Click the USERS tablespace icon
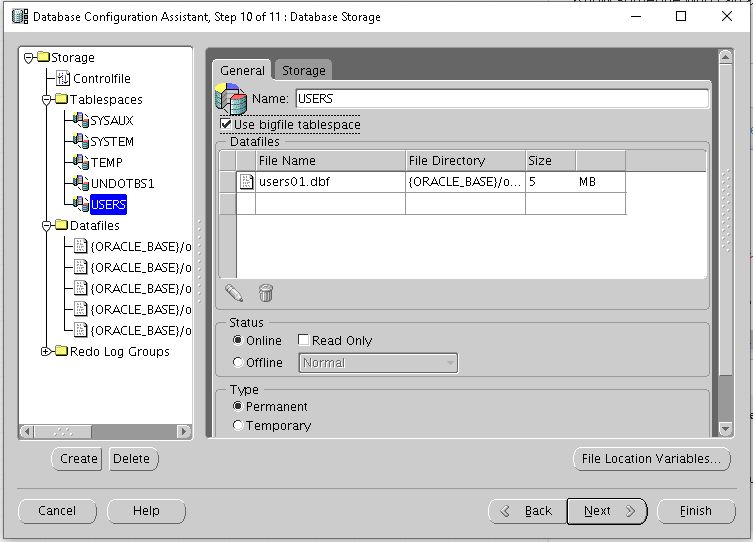 [81, 204]
